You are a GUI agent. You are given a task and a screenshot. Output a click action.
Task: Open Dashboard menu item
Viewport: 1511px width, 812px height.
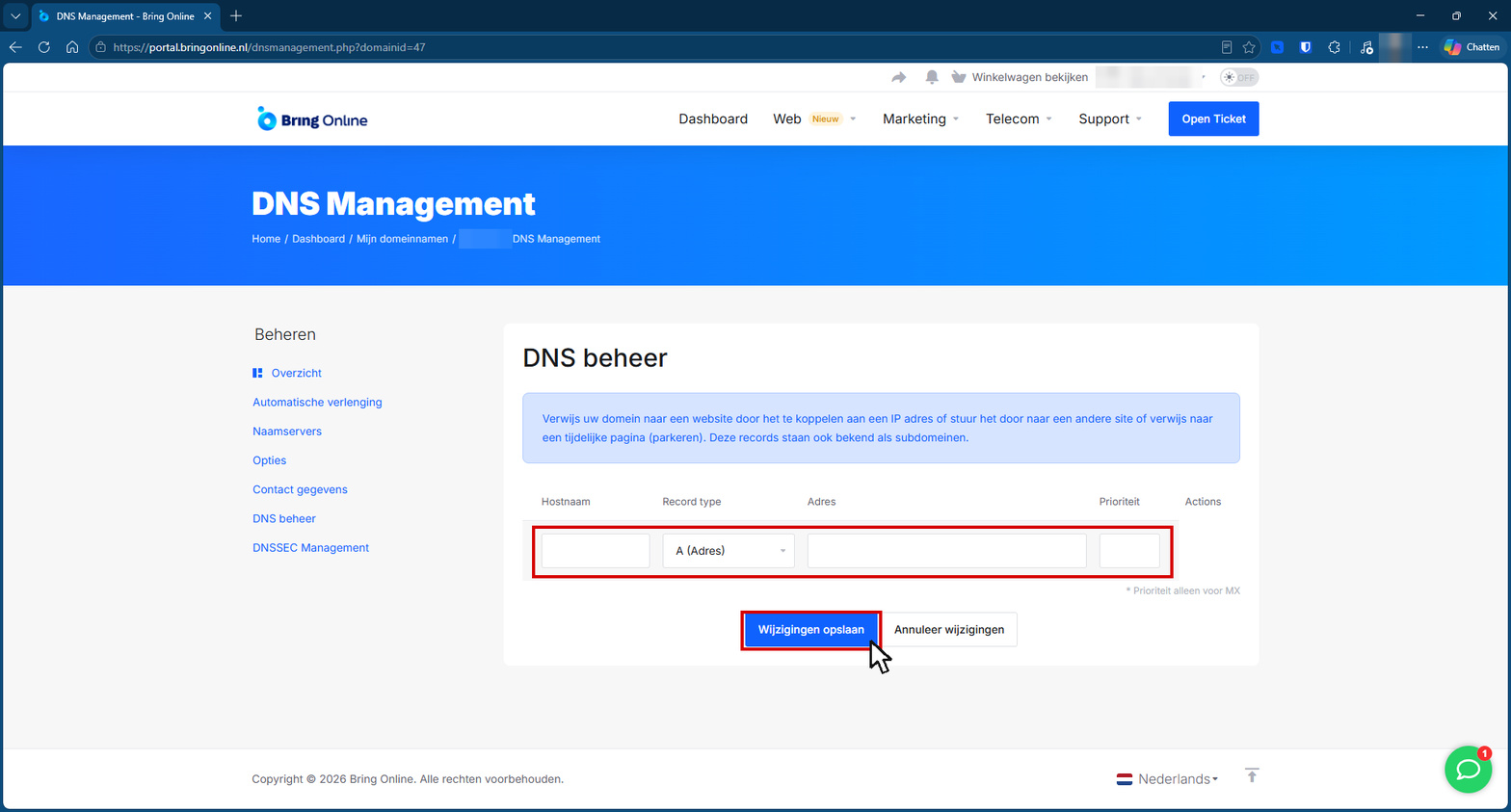tap(713, 119)
